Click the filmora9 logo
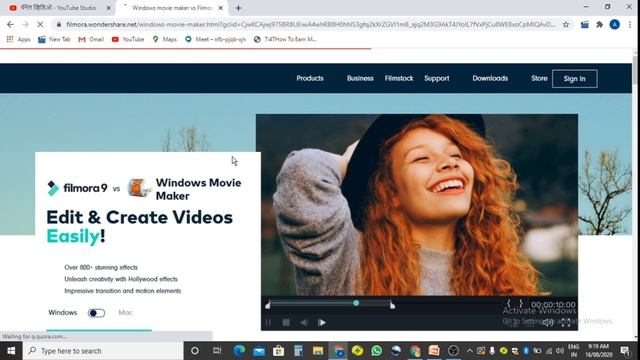 coord(77,188)
